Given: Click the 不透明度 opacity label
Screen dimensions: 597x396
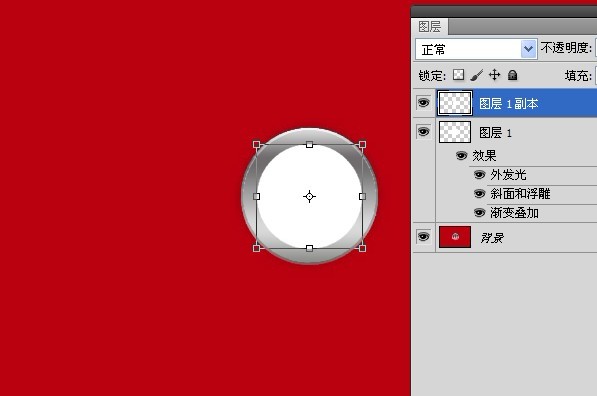Looking at the screenshot, I should 566,48.
